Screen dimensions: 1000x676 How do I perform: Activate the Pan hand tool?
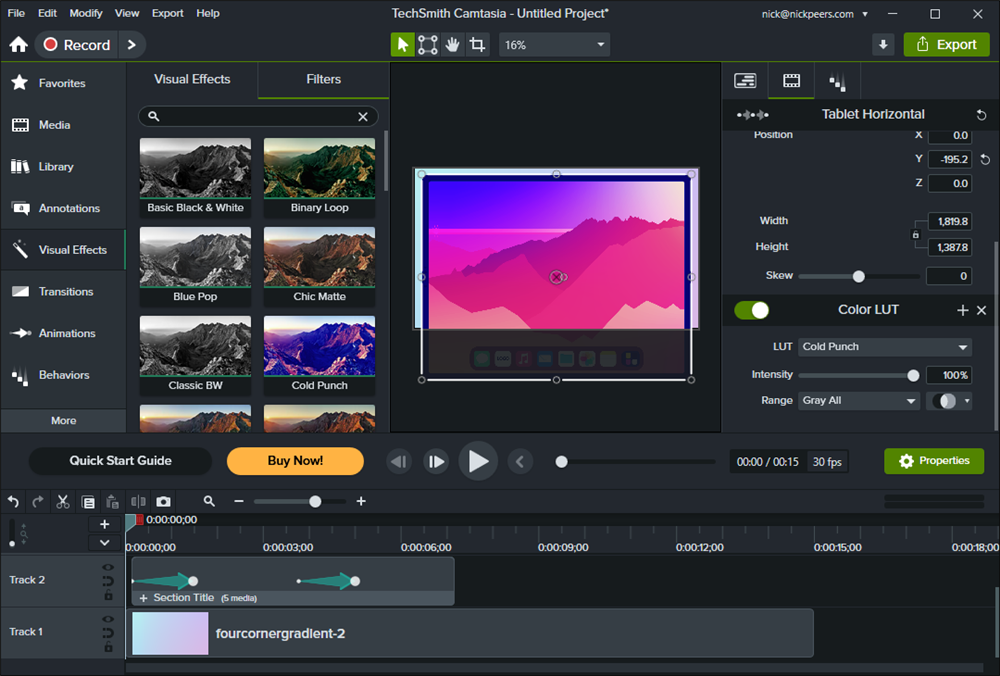453,45
